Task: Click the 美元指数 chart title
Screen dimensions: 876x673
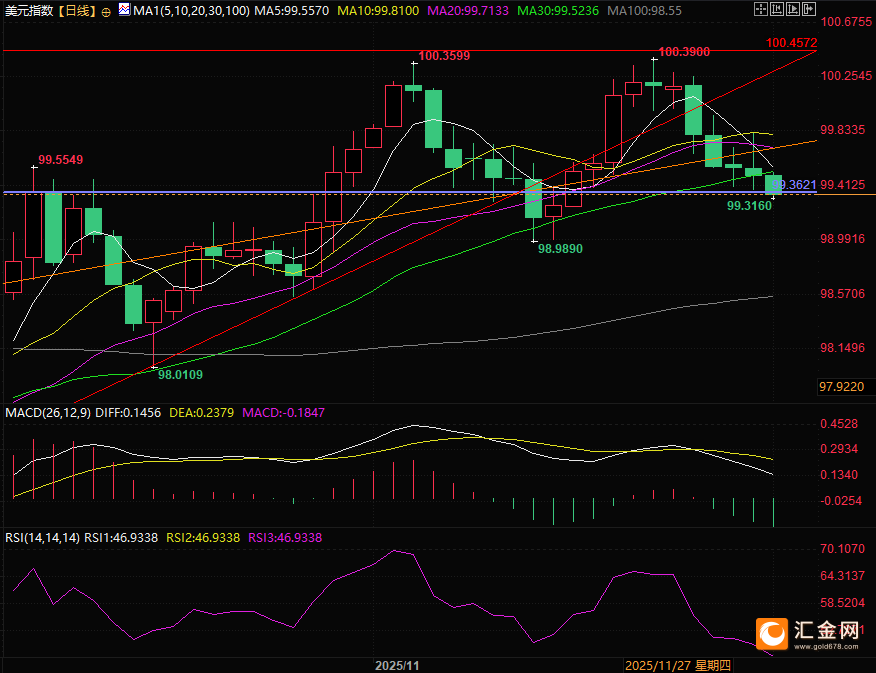Action: point(28,10)
